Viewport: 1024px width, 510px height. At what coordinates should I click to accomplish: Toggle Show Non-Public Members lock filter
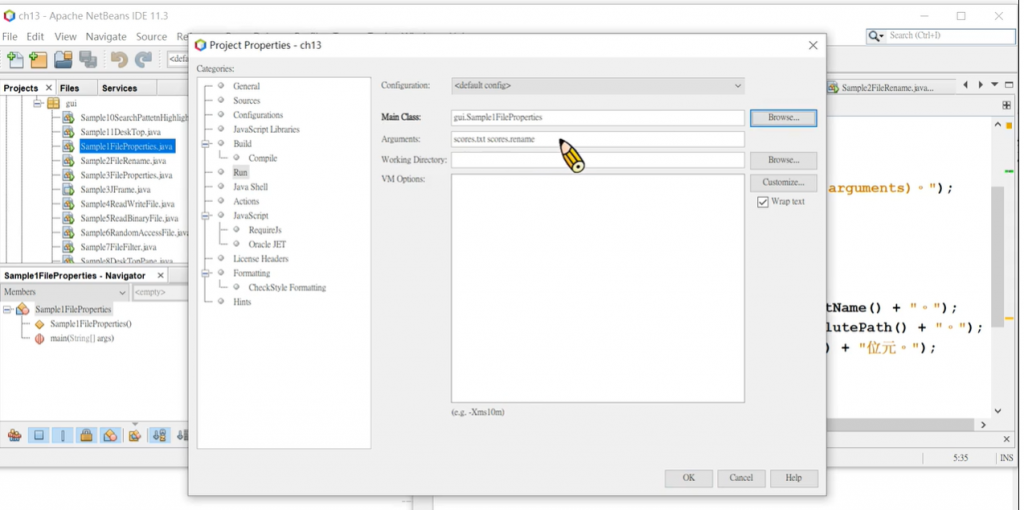86,435
